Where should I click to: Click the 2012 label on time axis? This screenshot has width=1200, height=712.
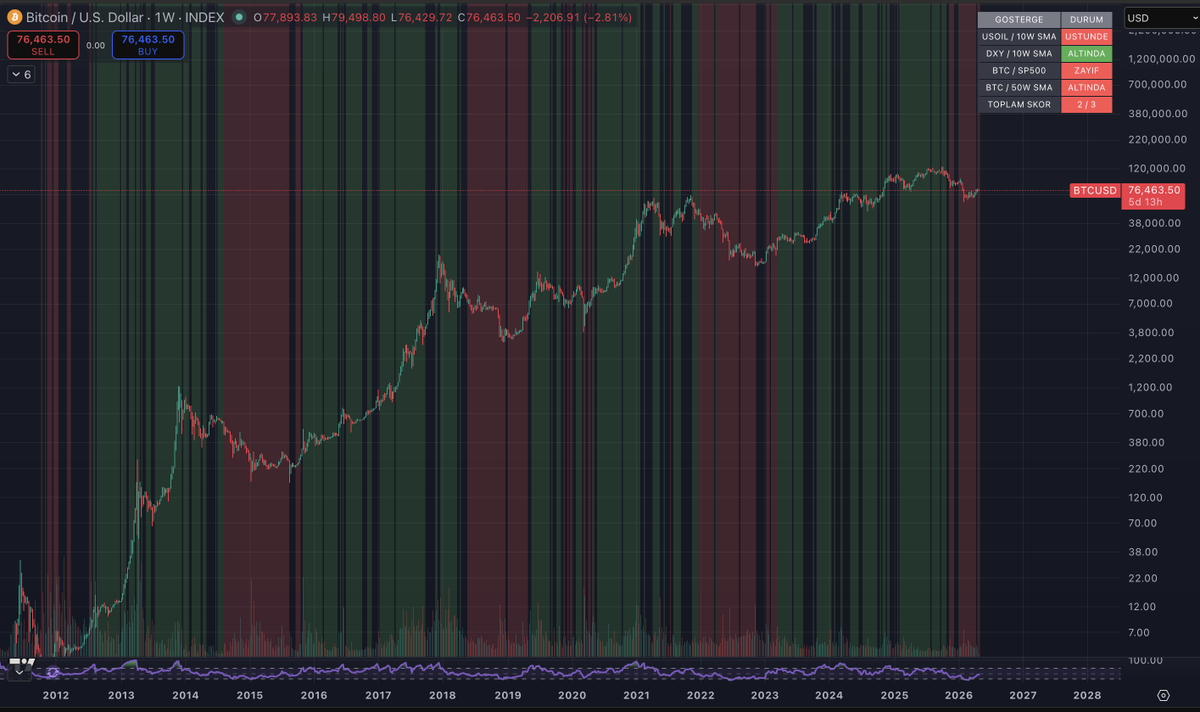(56, 695)
